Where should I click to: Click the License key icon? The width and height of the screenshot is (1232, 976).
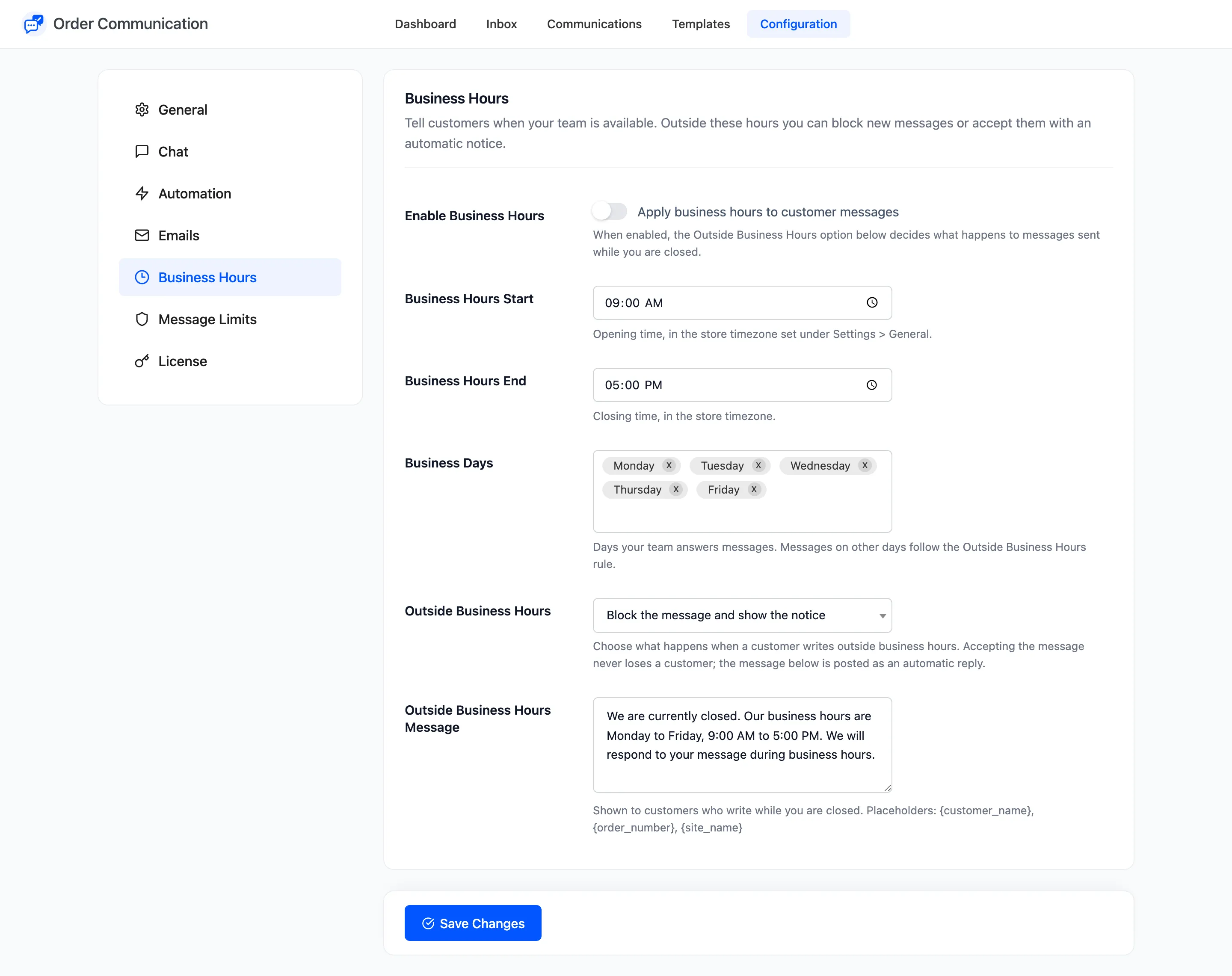pos(142,361)
